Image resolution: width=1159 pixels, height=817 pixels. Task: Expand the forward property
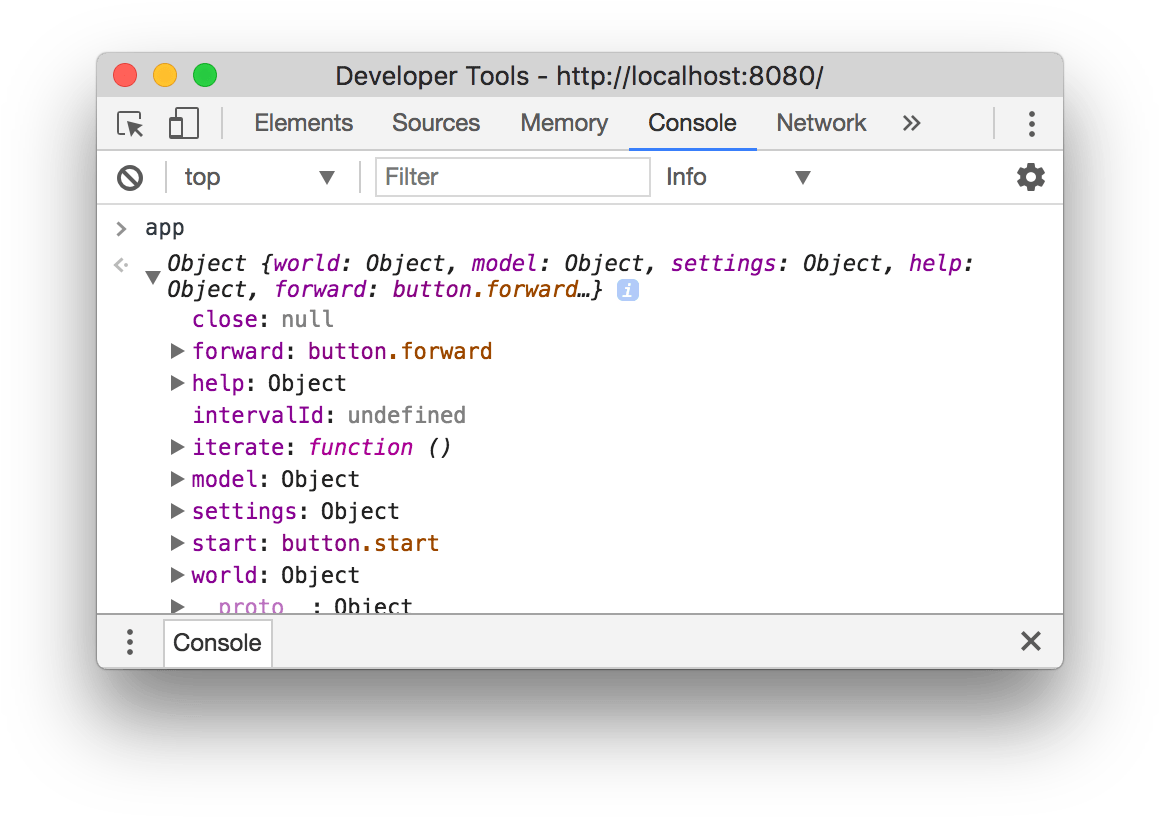(178, 351)
